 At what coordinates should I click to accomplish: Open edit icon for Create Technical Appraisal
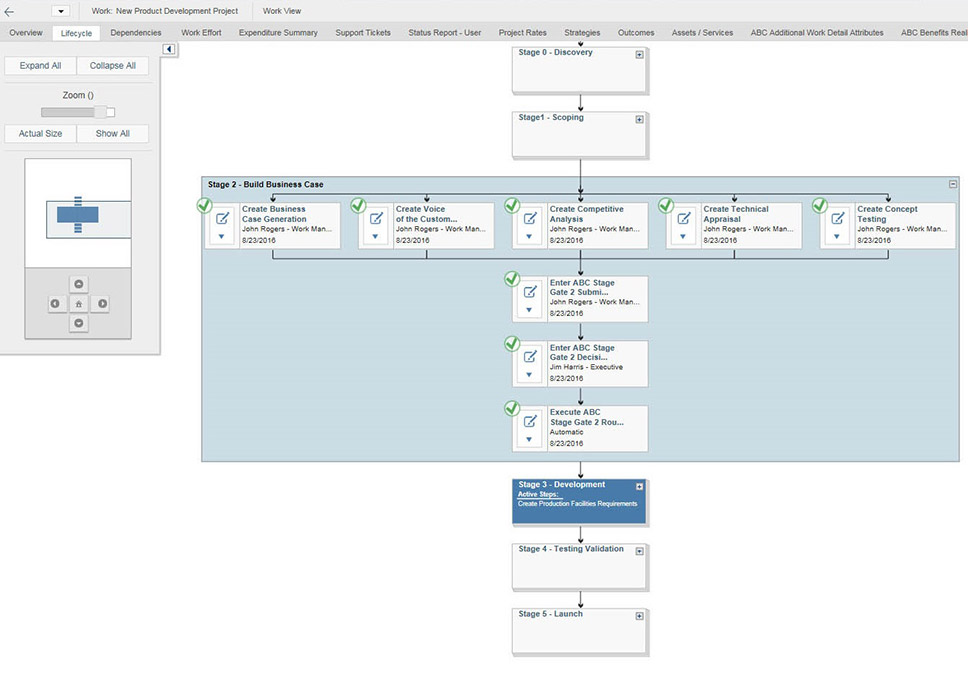pyautogui.click(x=683, y=218)
